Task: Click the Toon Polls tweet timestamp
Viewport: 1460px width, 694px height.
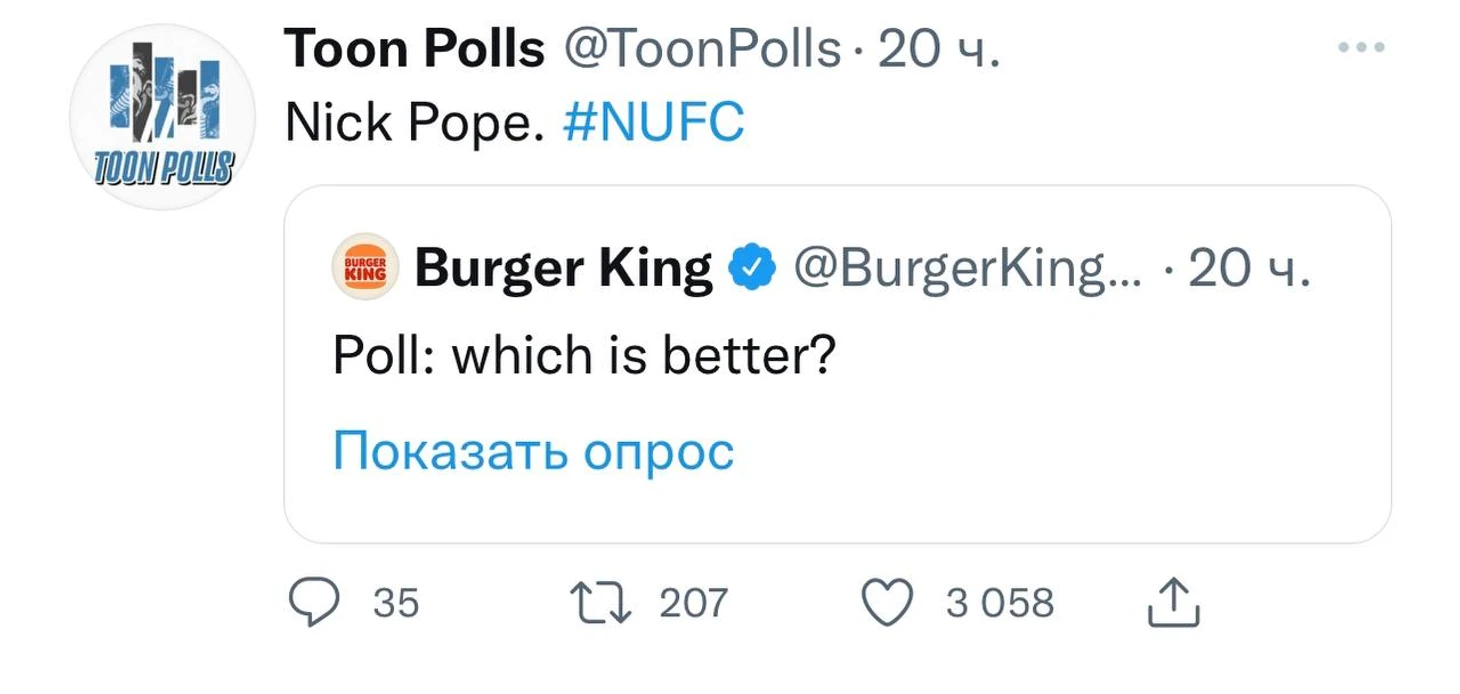Action: pyautogui.click(x=938, y=48)
